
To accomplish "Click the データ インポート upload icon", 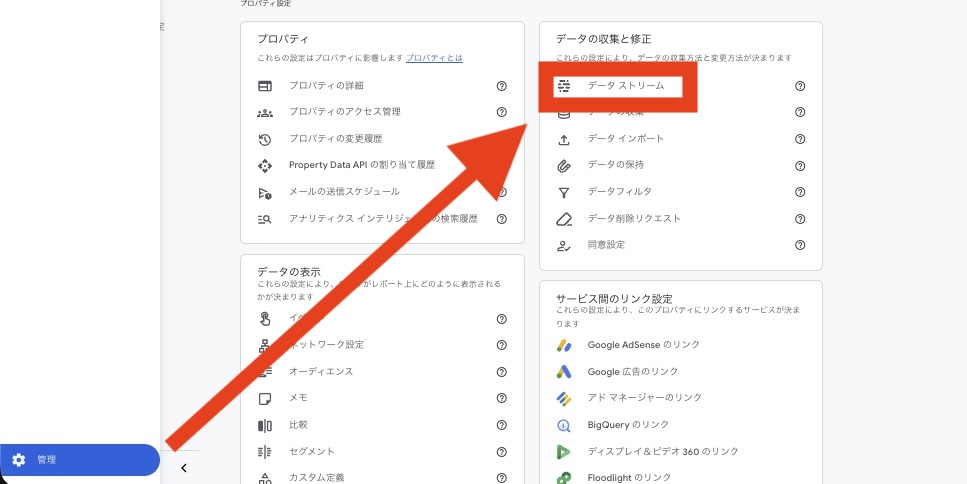I will (563, 140).
